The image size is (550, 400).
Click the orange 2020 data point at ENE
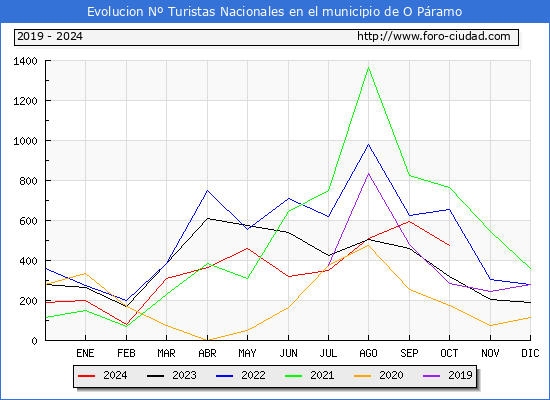coord(85,273)
